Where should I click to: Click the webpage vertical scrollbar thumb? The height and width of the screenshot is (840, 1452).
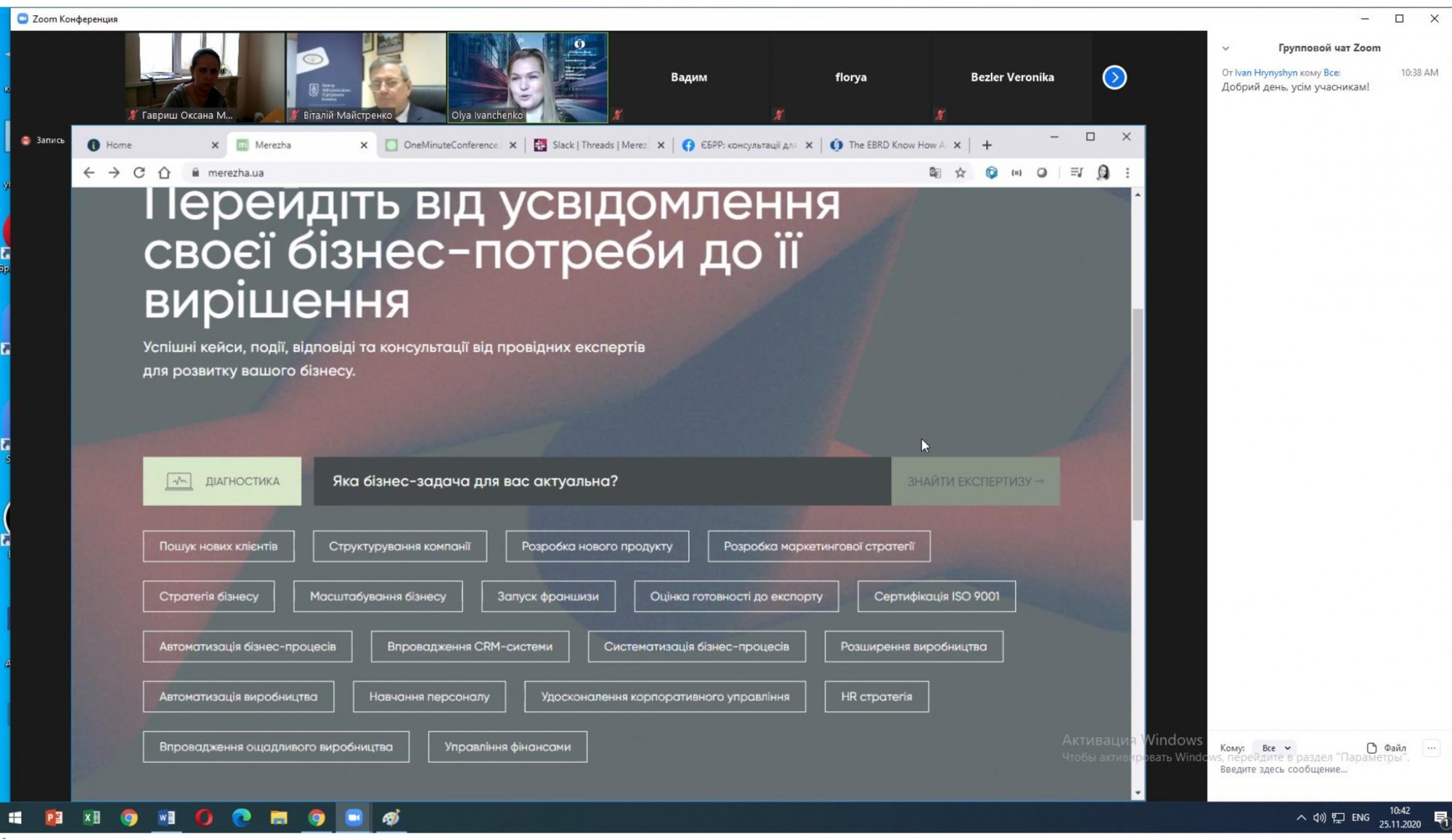[1138, 415]
